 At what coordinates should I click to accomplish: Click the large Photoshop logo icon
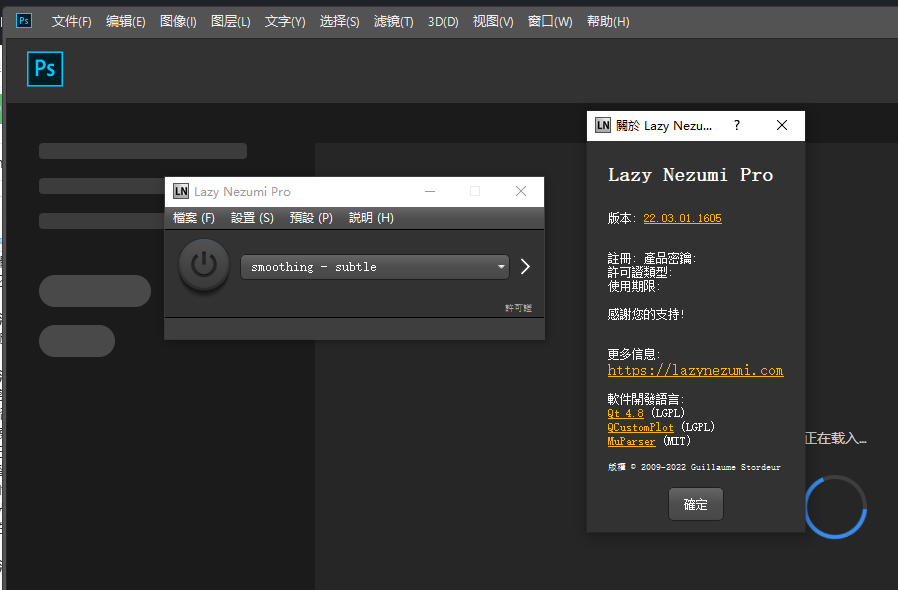point(44,69)
